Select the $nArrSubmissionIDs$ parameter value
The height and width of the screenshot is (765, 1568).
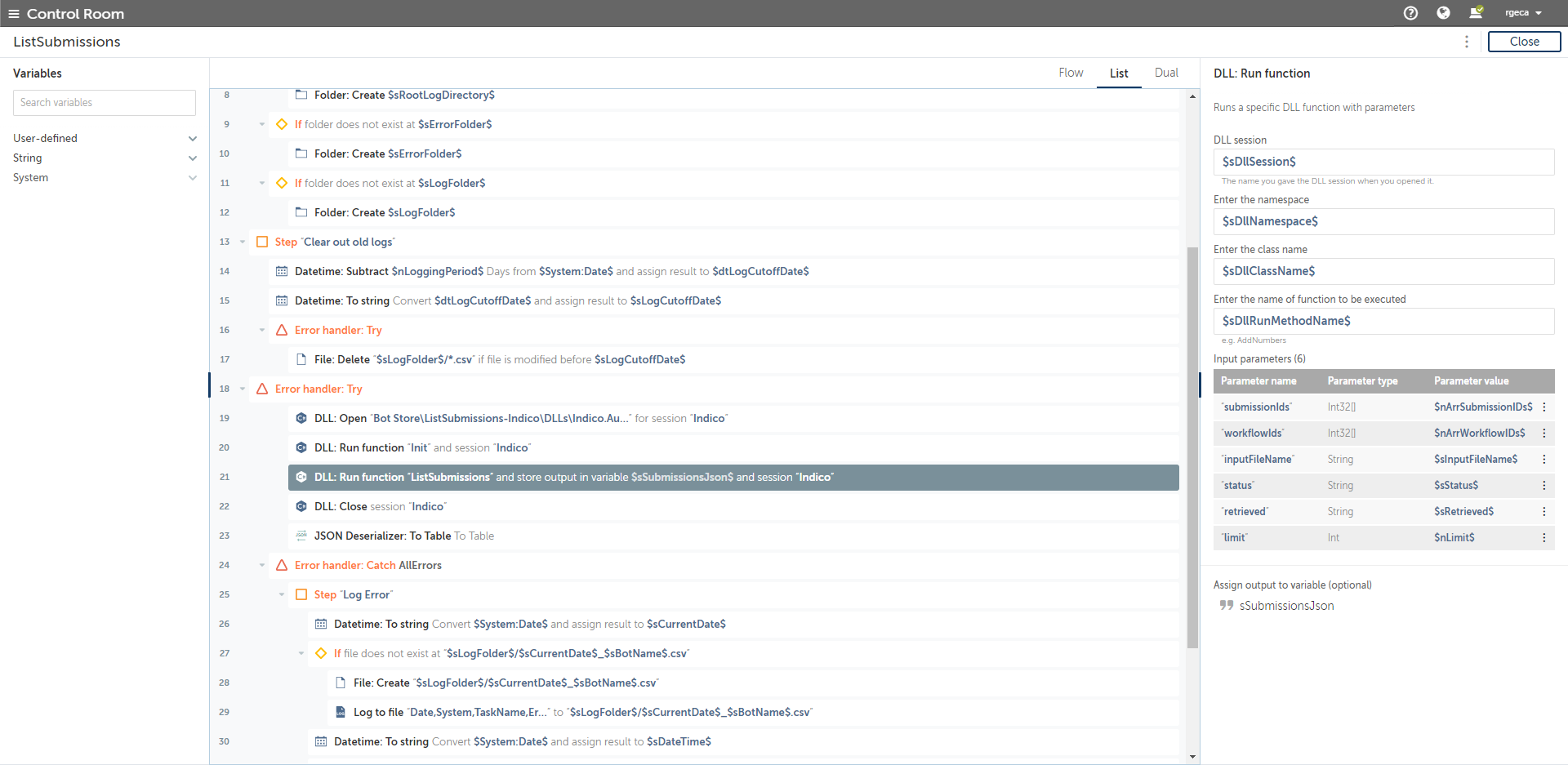[1483, 407]
